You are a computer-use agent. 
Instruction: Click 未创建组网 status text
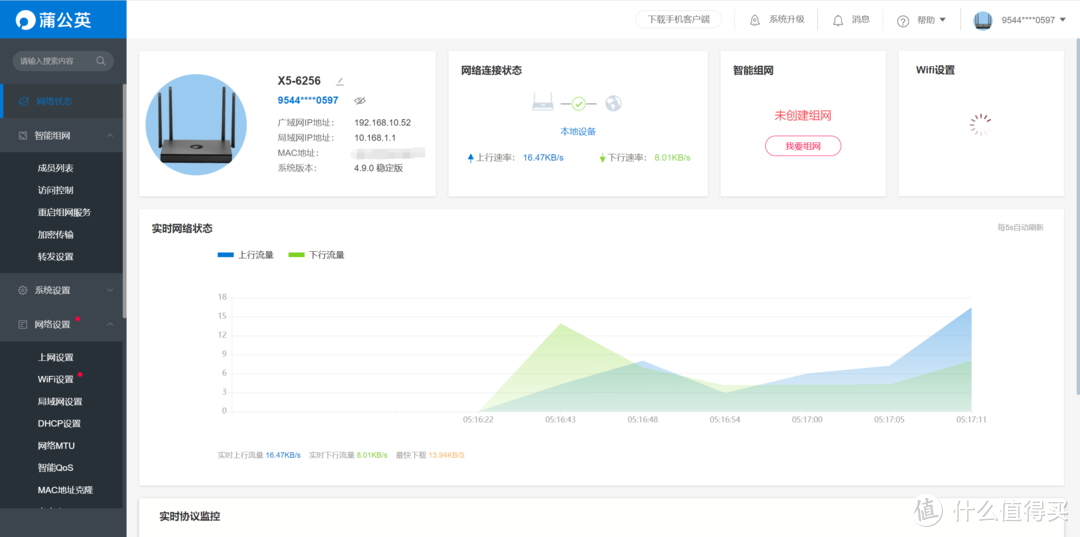click(803, 115)
